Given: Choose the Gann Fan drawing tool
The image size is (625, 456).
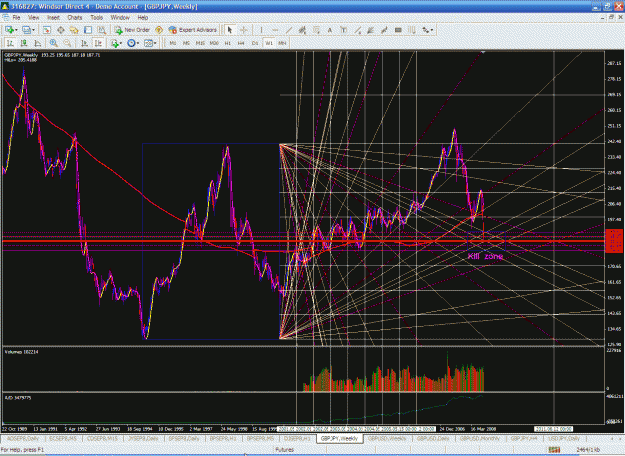Looking at the screenshot, I should pyautogui.click(x=370, y=30).
